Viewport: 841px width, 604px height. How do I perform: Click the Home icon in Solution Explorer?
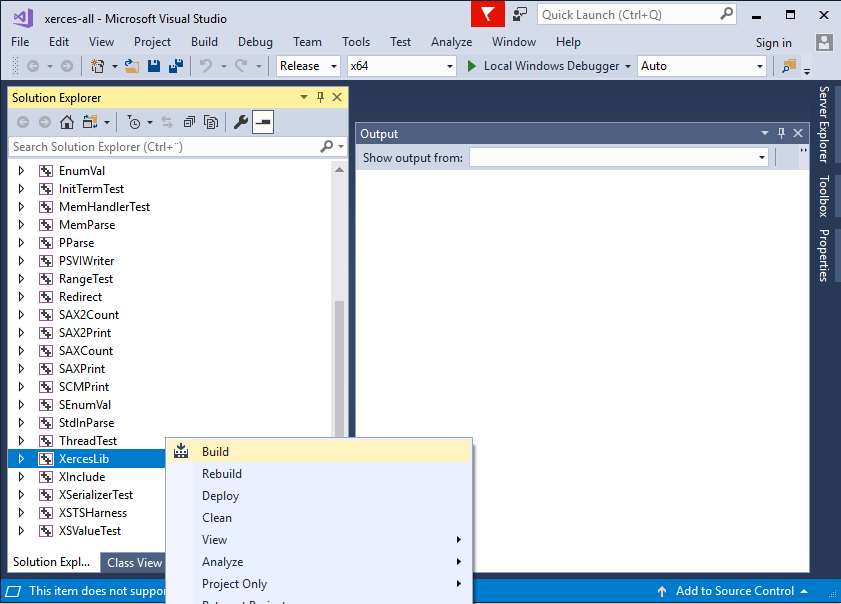click(x=66, y=122)
